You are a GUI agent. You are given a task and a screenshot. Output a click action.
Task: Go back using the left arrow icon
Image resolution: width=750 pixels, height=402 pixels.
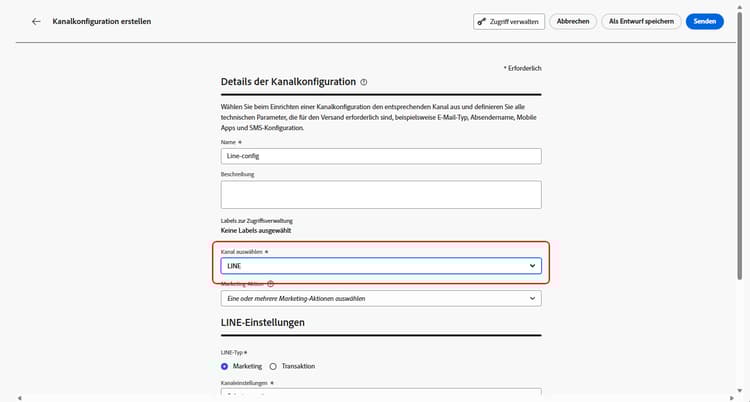point(36,22)
